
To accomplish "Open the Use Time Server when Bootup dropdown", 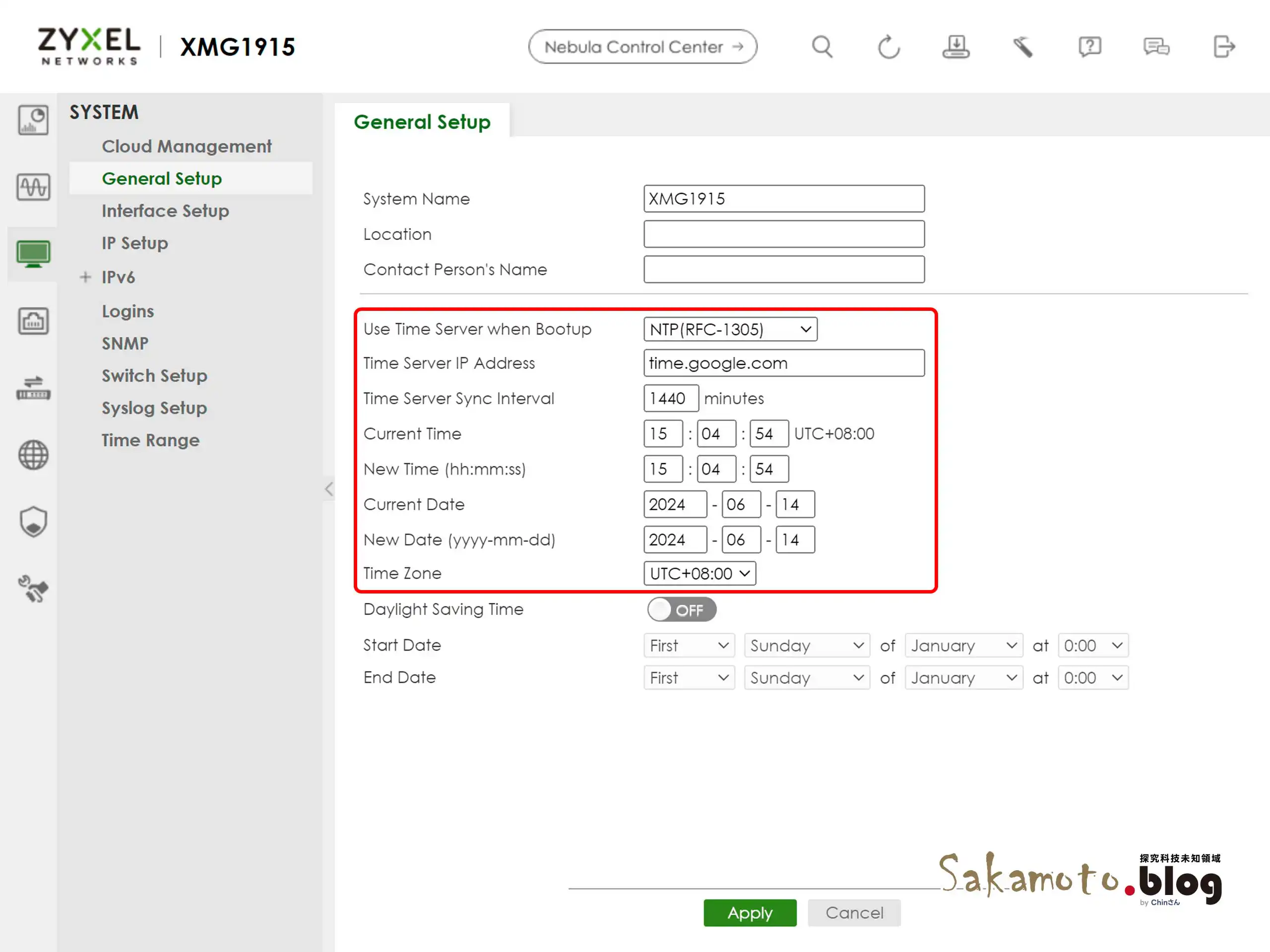I will point(730,329).
